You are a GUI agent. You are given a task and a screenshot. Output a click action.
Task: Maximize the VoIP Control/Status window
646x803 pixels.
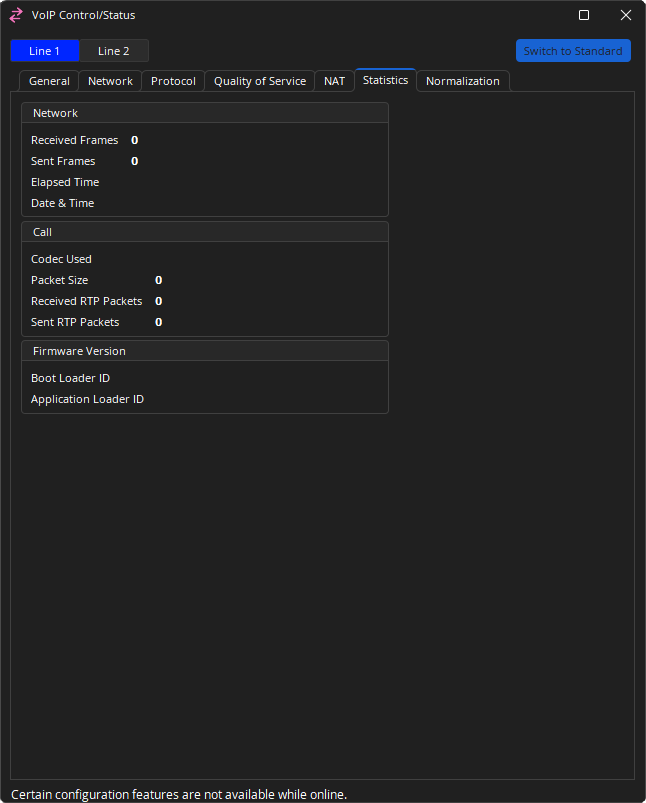pyautogui.click(x=584, y=15)
